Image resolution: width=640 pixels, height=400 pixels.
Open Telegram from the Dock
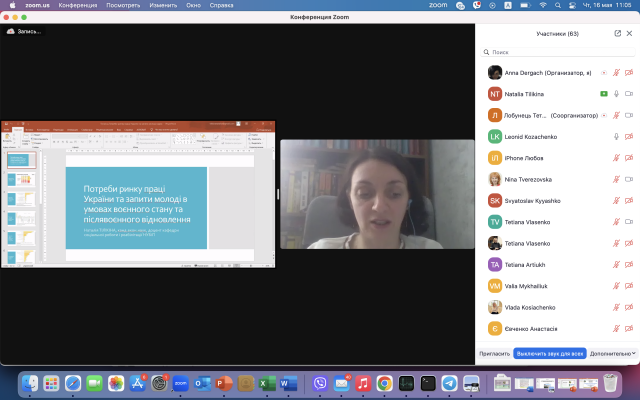450,383
